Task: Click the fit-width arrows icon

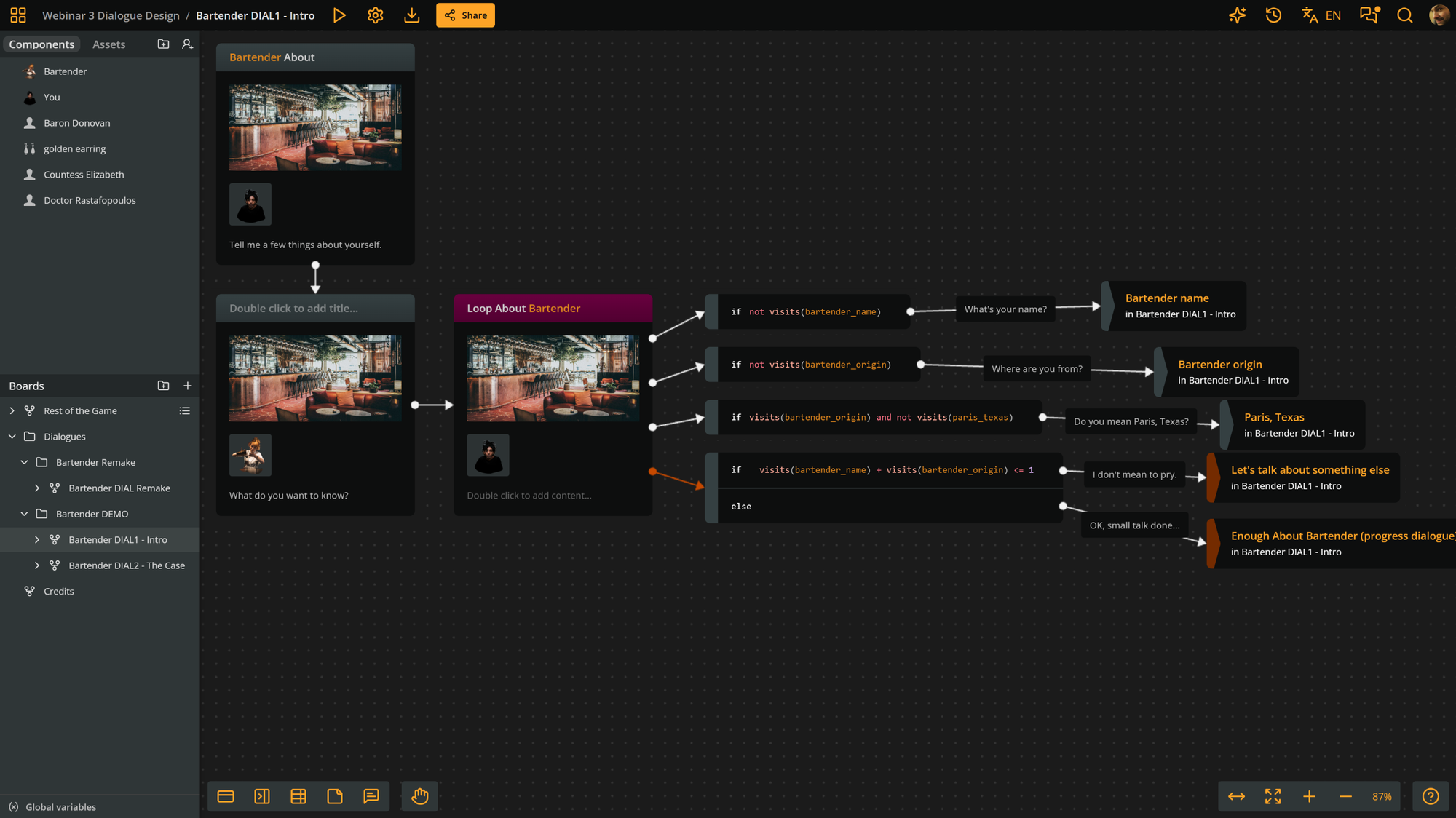Action: tap(1236, 796)
